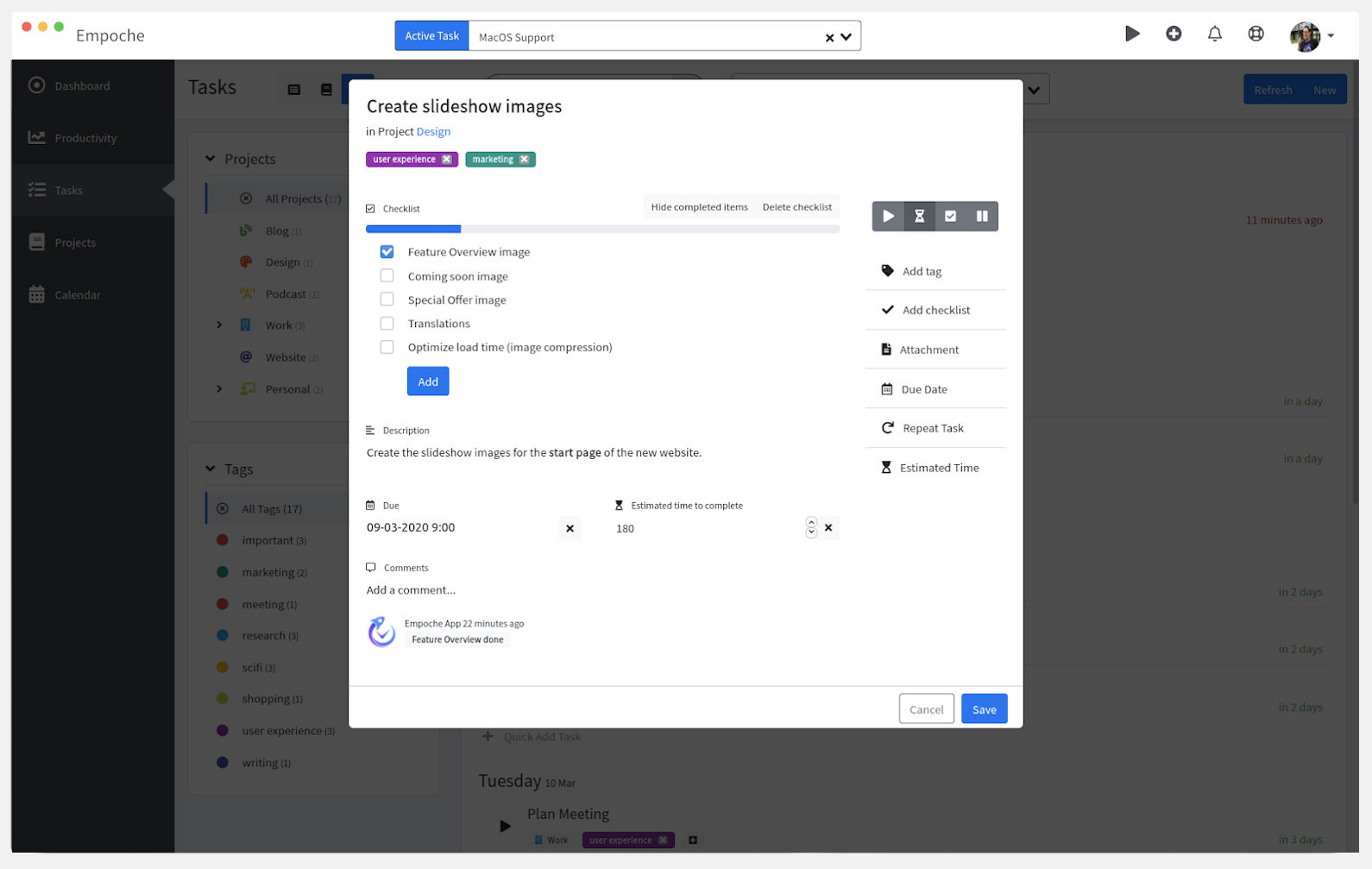Choose Repeat Task in side menu

pyautogui.click(x=932, y=428)
